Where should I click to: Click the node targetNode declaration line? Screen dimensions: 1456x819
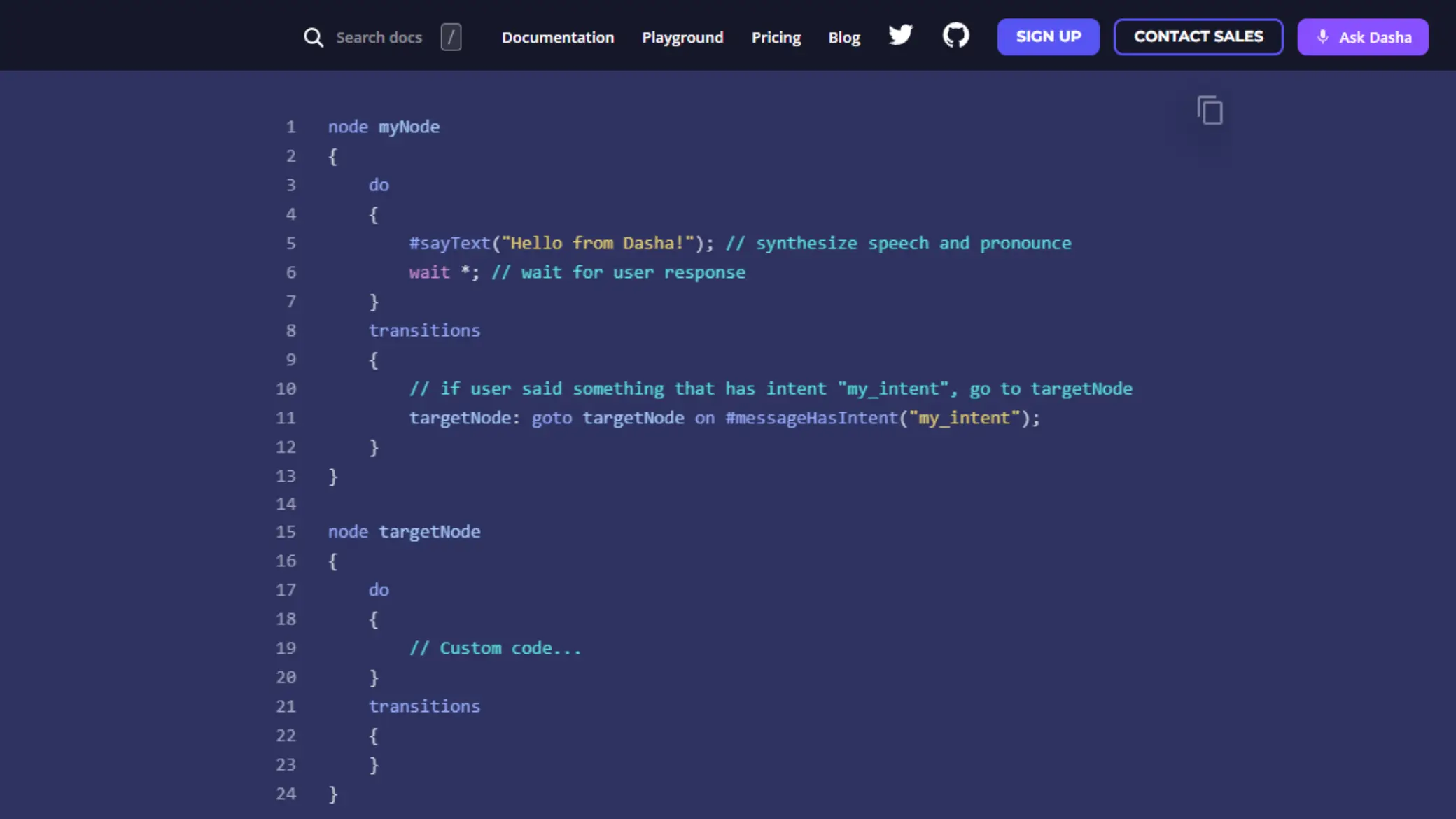pyautogui.click(x=404, y=531)
